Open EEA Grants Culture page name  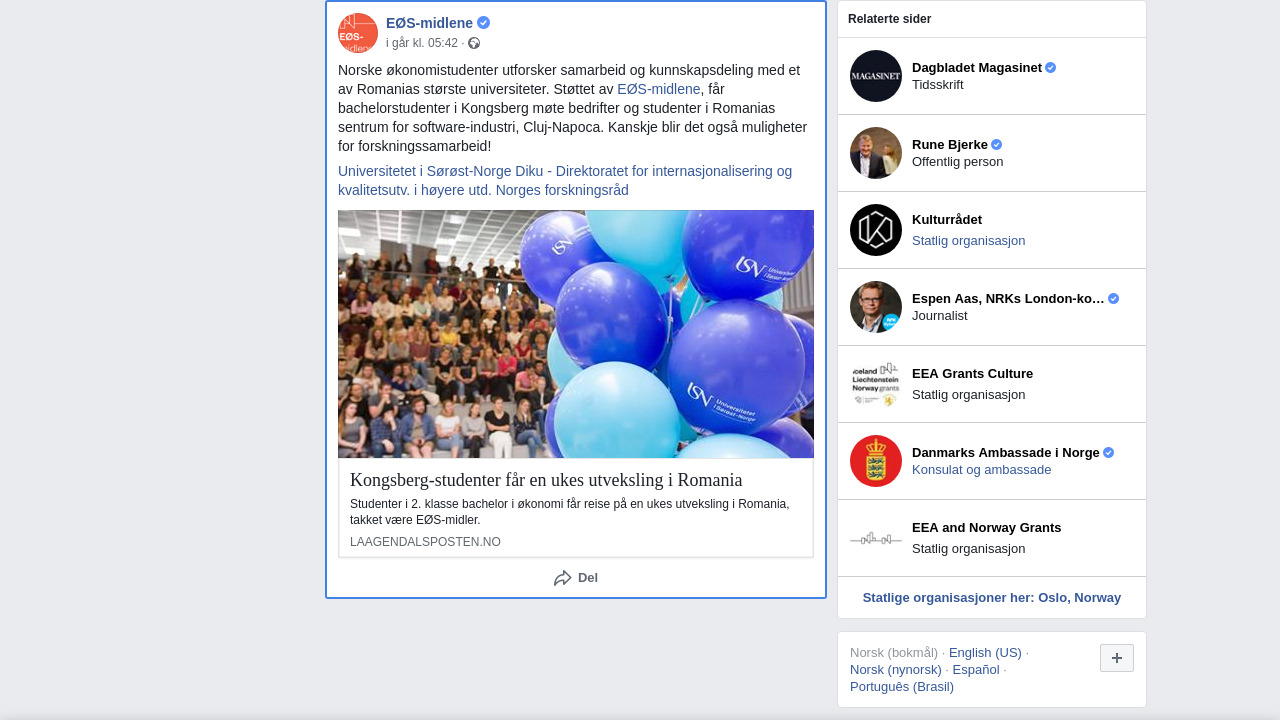click(972, 374)
